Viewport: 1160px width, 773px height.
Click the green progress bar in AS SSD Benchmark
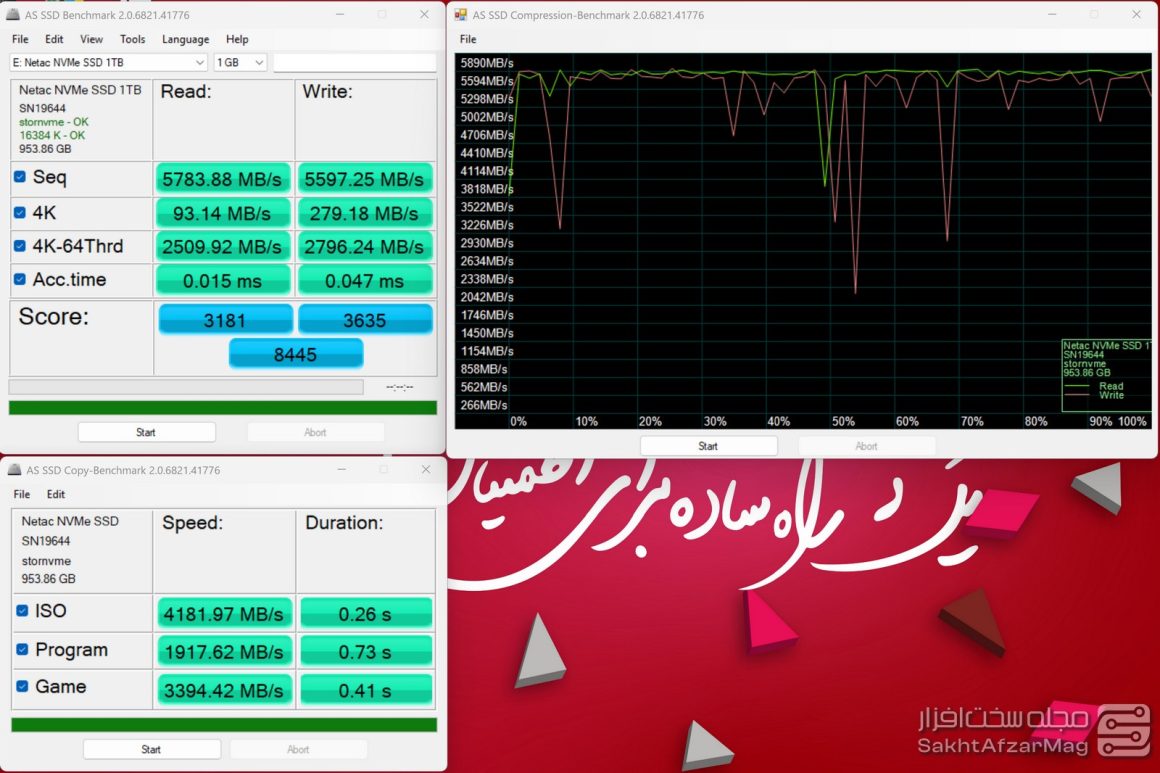click(222, 408)
